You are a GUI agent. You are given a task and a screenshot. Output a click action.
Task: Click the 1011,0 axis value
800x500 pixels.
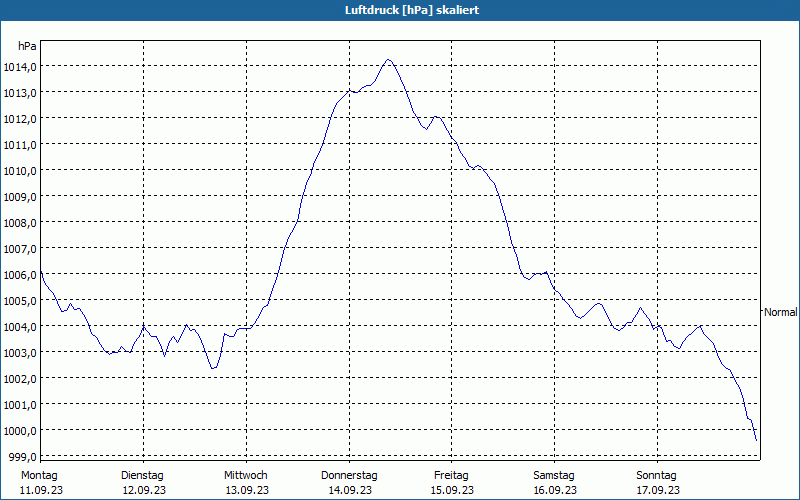(x=19, y=145)
